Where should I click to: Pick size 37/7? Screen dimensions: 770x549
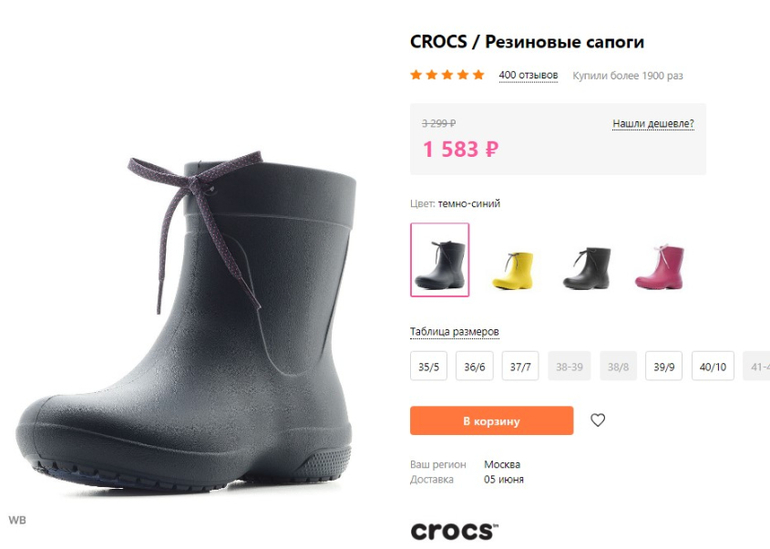pos(520,367)
